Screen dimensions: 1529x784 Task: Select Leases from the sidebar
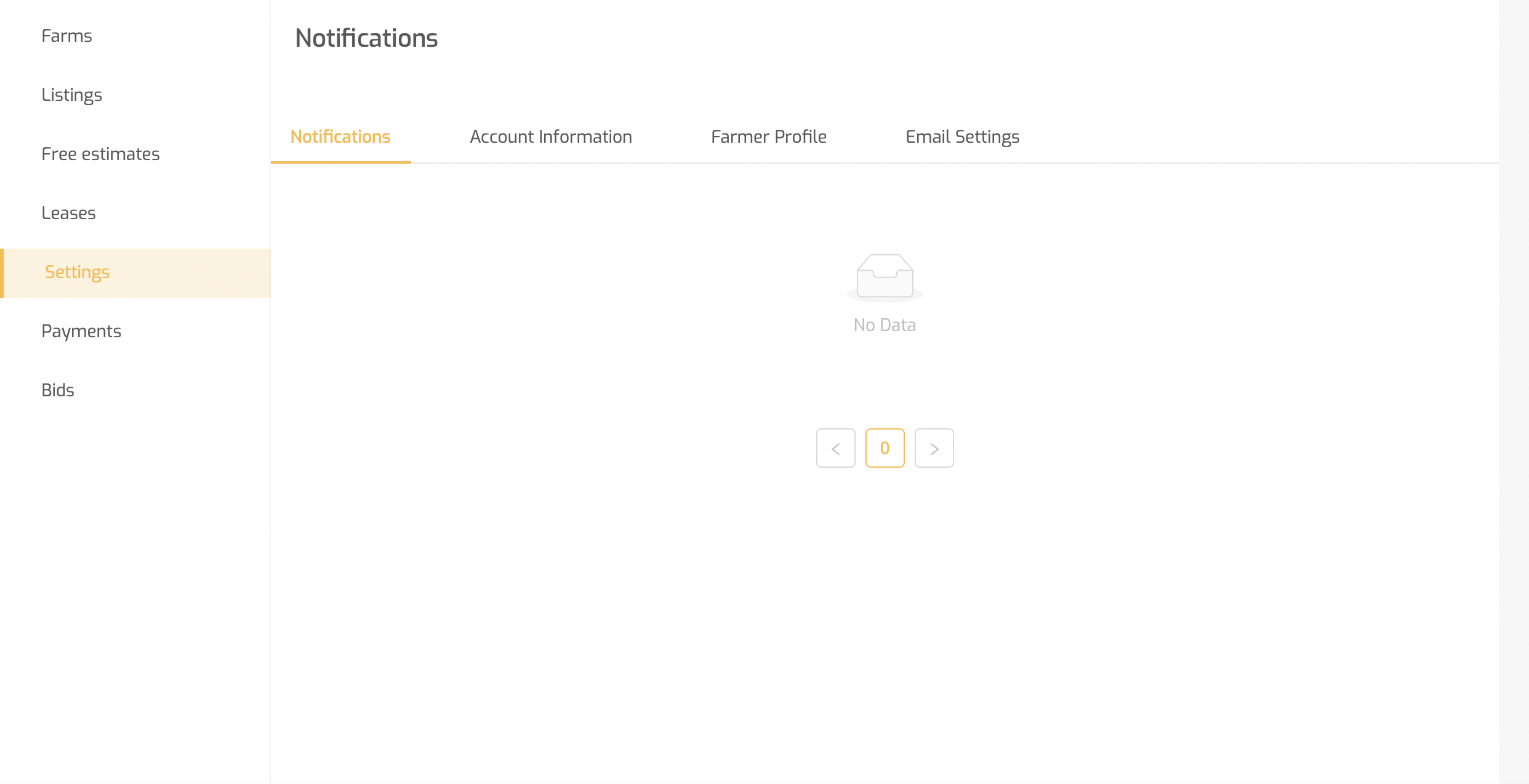[x=68, y=213]
